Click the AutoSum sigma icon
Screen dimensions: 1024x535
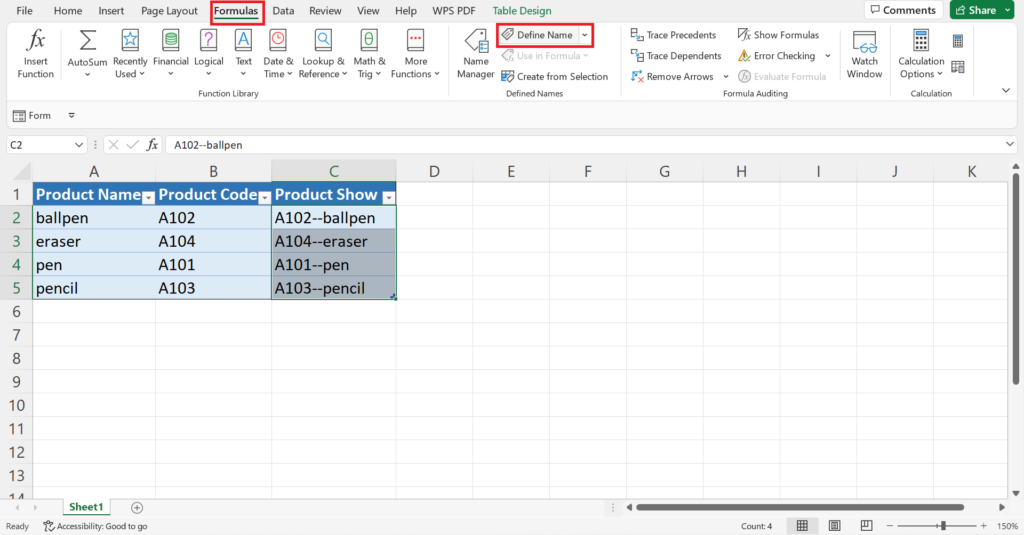point(87,41)
